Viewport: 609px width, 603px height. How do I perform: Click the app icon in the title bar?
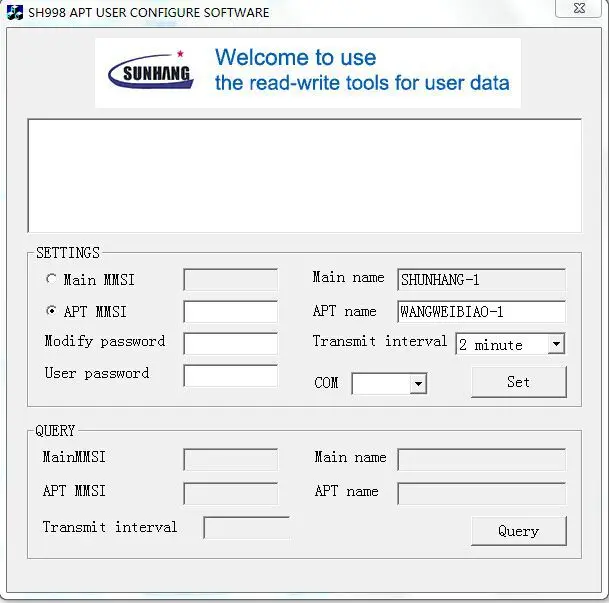pyautogui.click(x=15, y=12)
